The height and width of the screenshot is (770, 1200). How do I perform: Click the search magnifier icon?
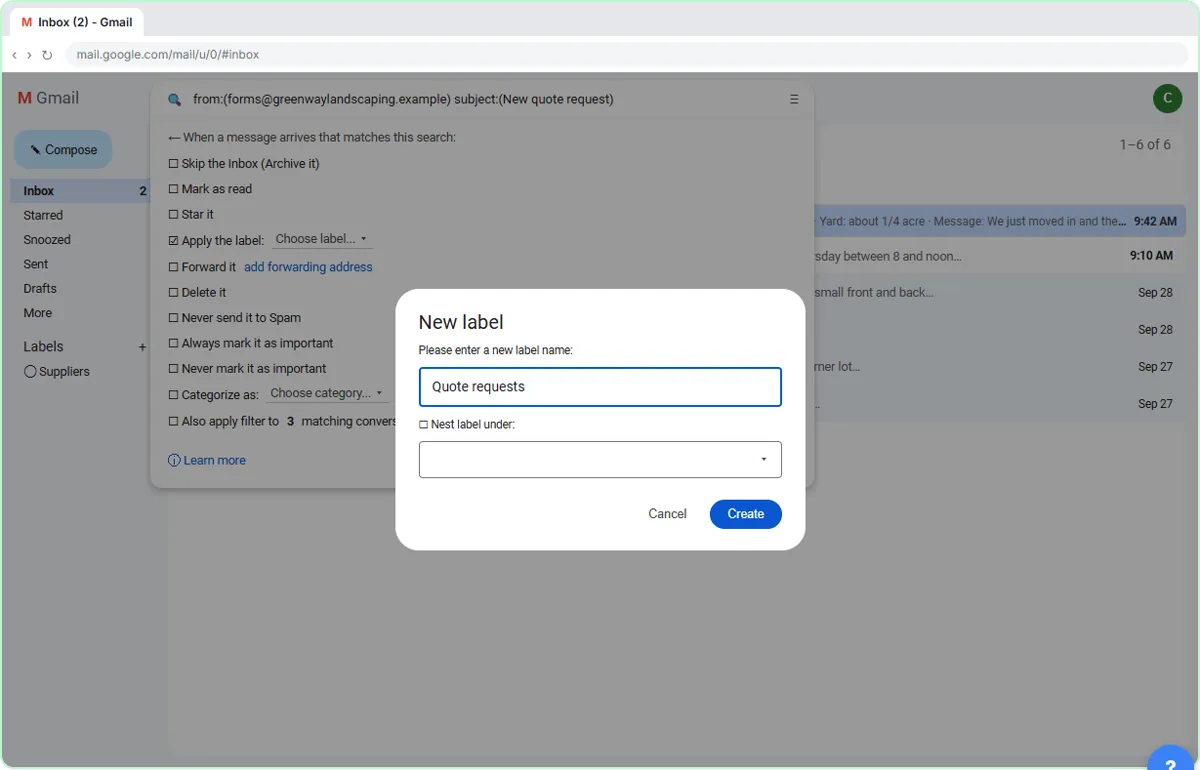tap(174, 100)
